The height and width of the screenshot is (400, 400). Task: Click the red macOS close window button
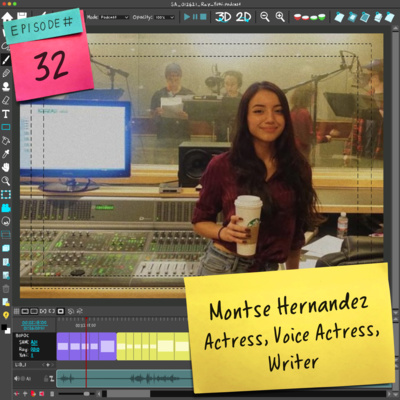click(4, 4)
